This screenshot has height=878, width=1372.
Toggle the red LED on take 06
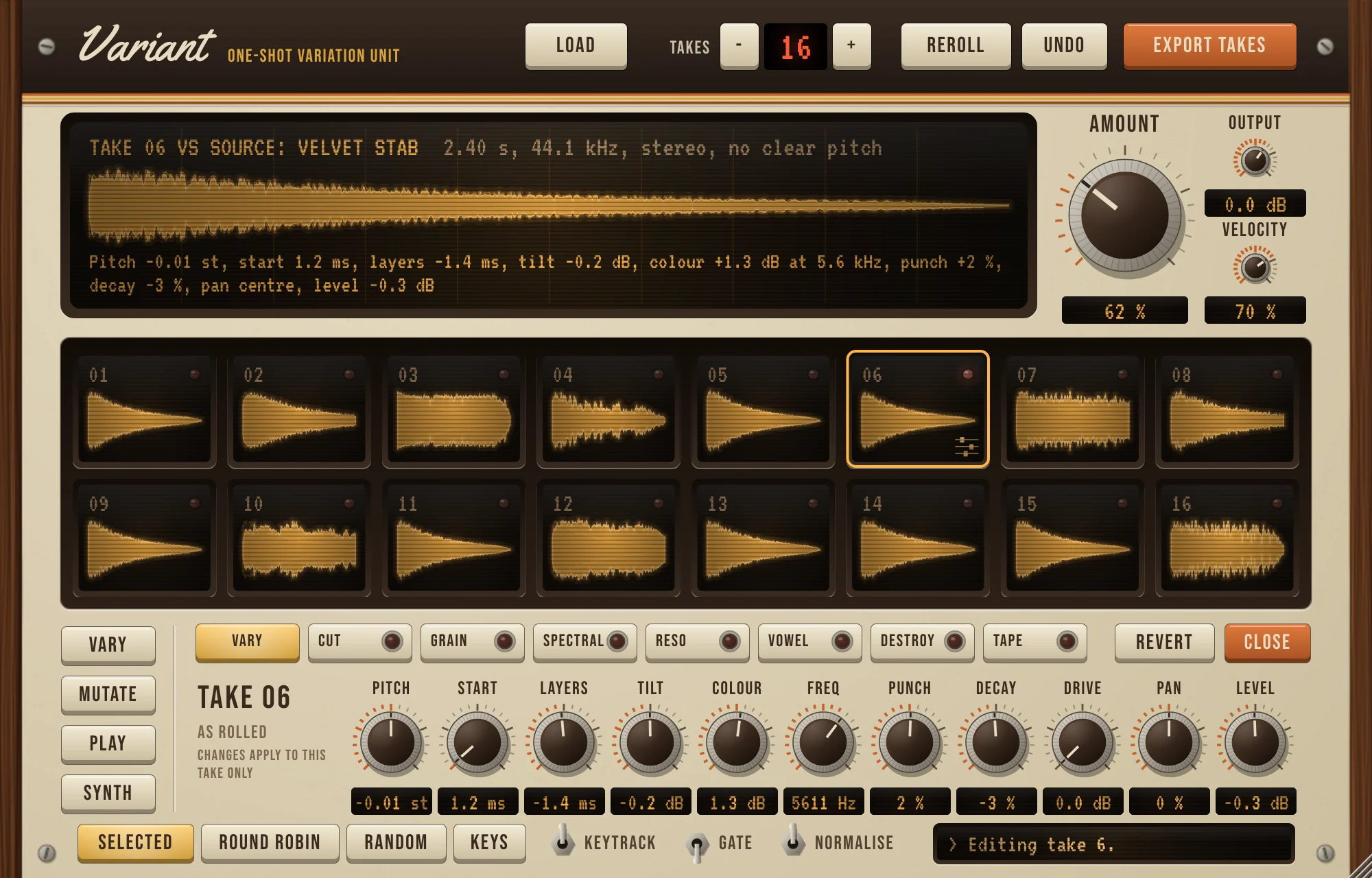pyautogui.click(x=968, y=375)
